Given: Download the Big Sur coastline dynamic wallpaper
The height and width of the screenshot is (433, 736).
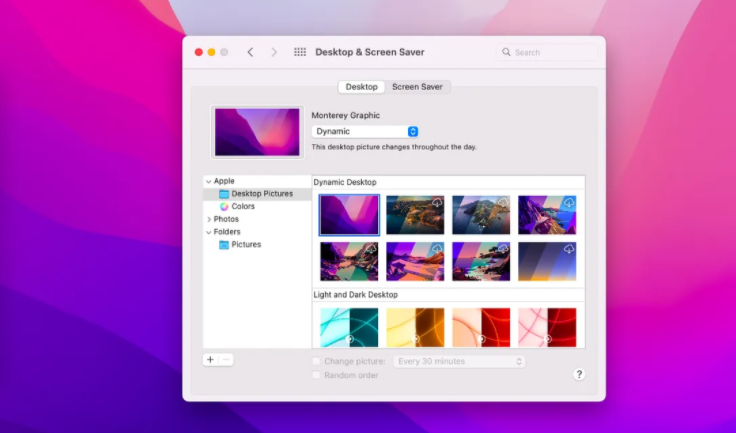Looking at the screenshot, I should pos(437,202).
